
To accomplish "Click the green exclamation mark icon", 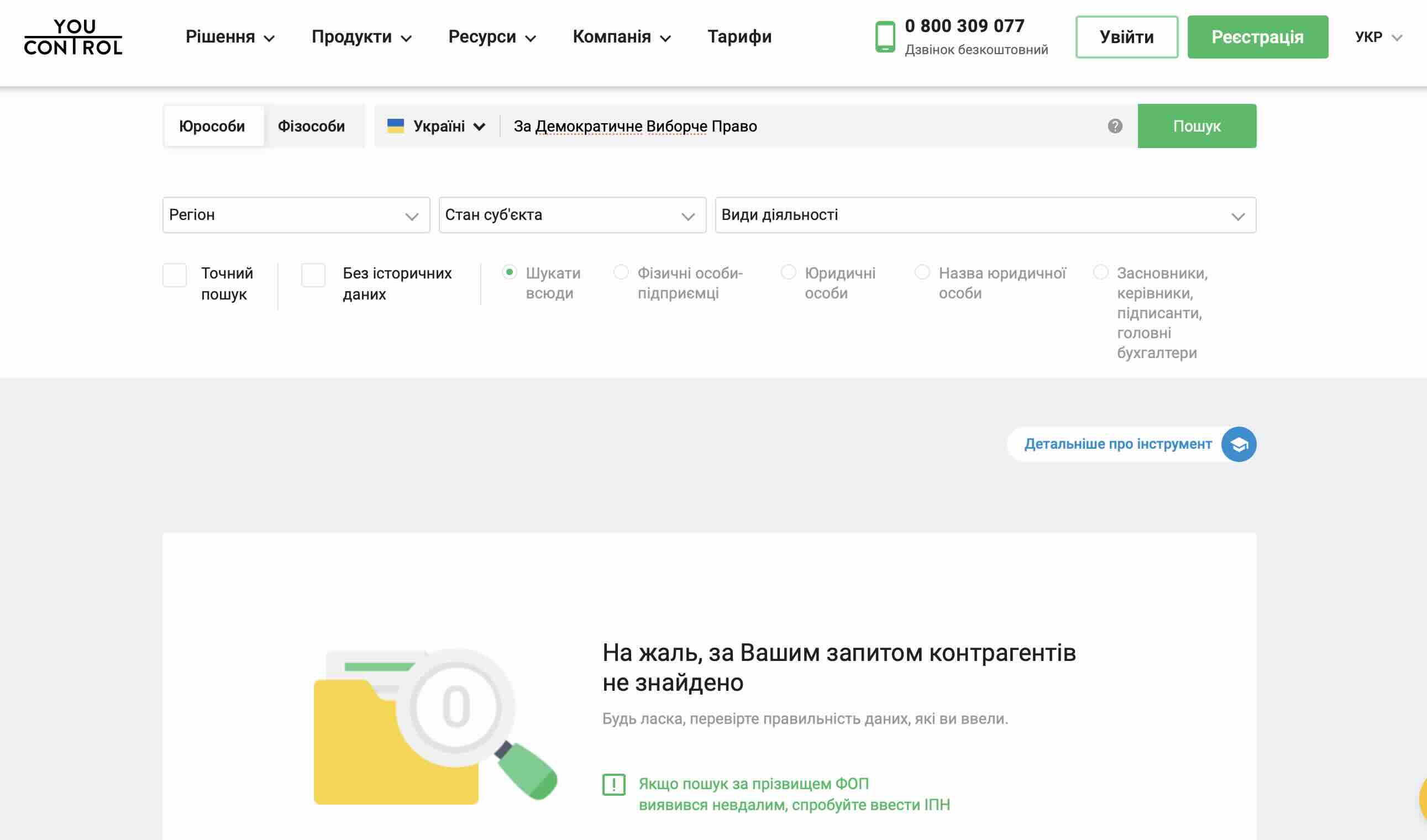I will click(613, 785).
